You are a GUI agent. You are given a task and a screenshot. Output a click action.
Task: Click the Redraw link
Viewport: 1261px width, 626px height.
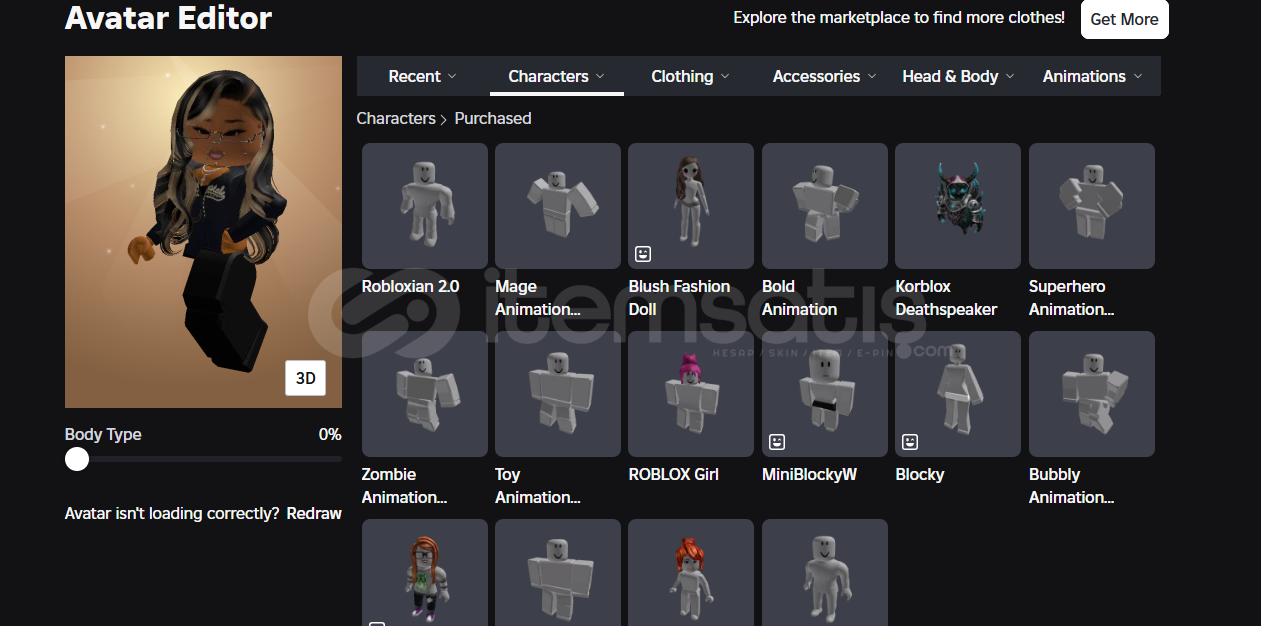click(314, 513)
